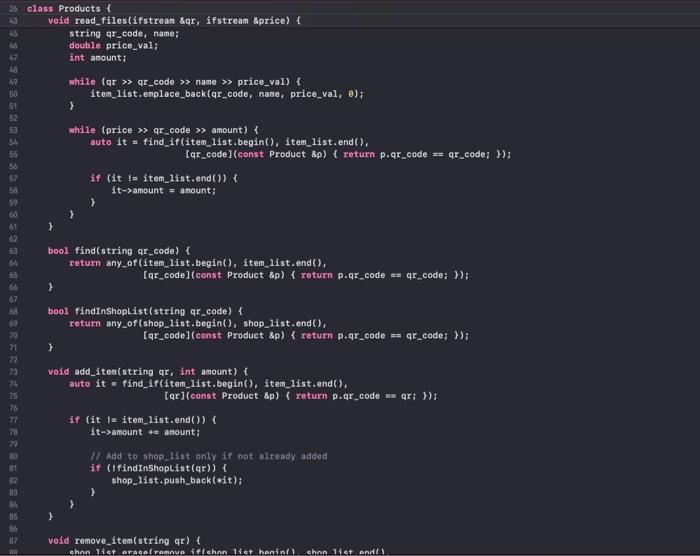The image size is (700, 556).
Task: Click line number 26 in the sticky header
Action: tap(13, 8)
